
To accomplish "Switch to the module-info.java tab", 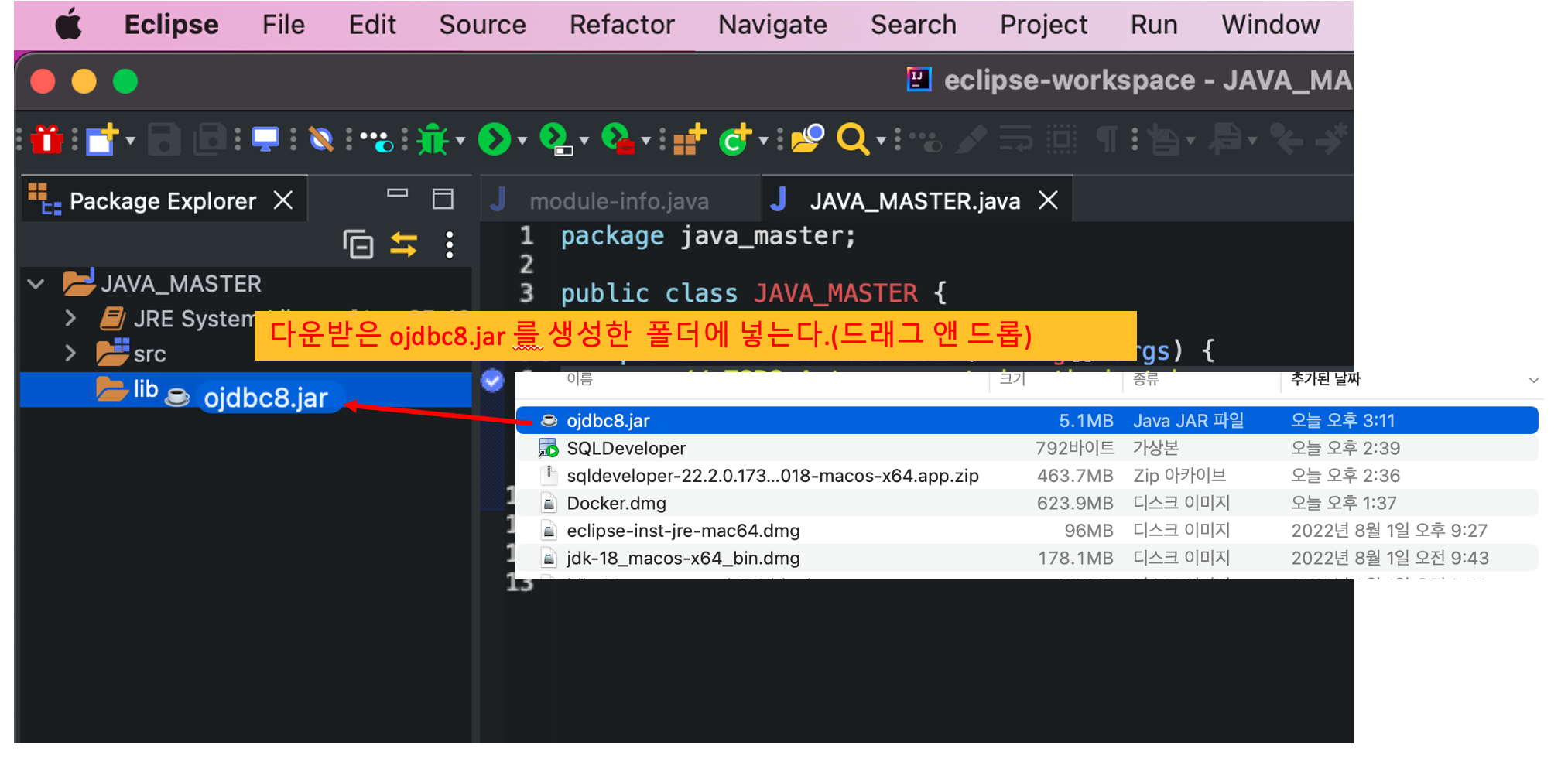I will (x=618, y=201).
